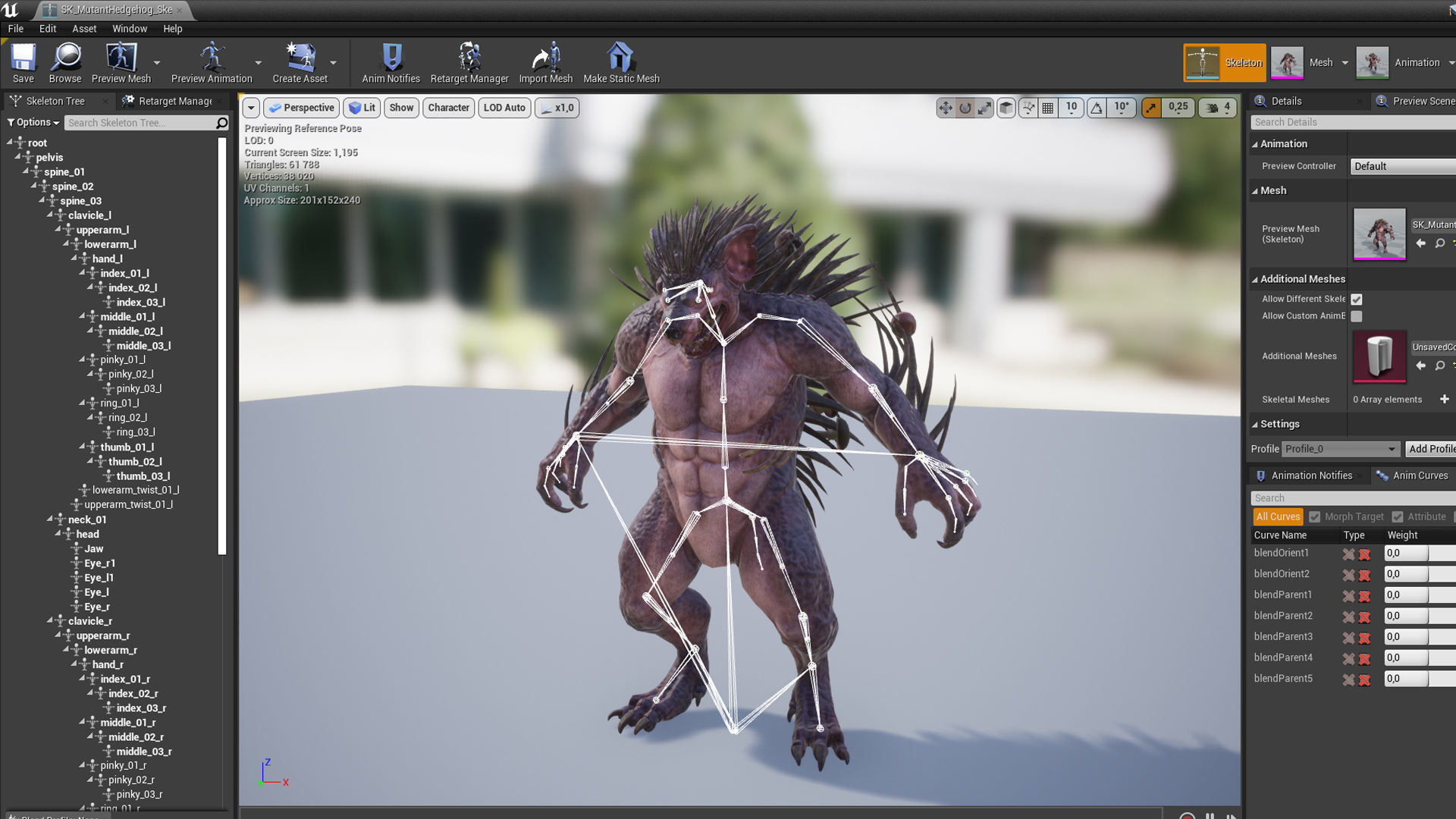Enable Allow Custom AnimBP checkbox
Screen dimensions: 1456x819
coord(1357,316)
